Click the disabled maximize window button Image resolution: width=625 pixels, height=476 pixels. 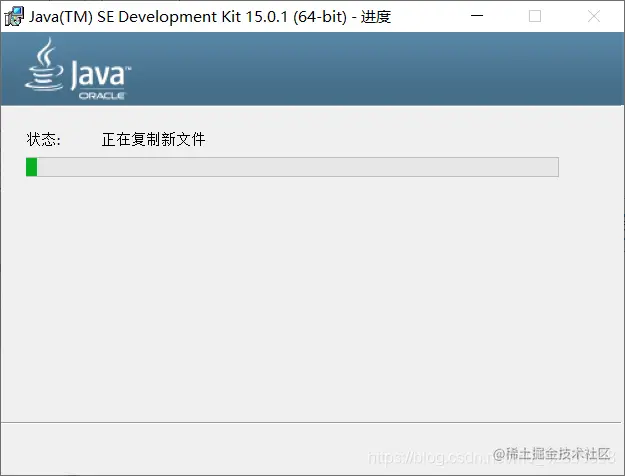(x=535, y=16)
